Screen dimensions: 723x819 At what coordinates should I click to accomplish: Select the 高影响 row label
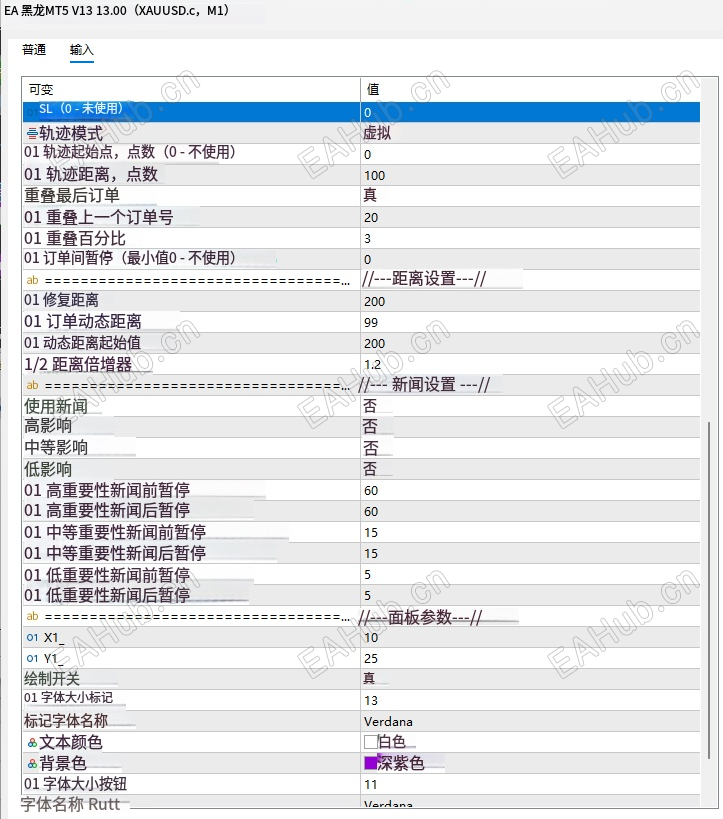(x=48, y=426)
